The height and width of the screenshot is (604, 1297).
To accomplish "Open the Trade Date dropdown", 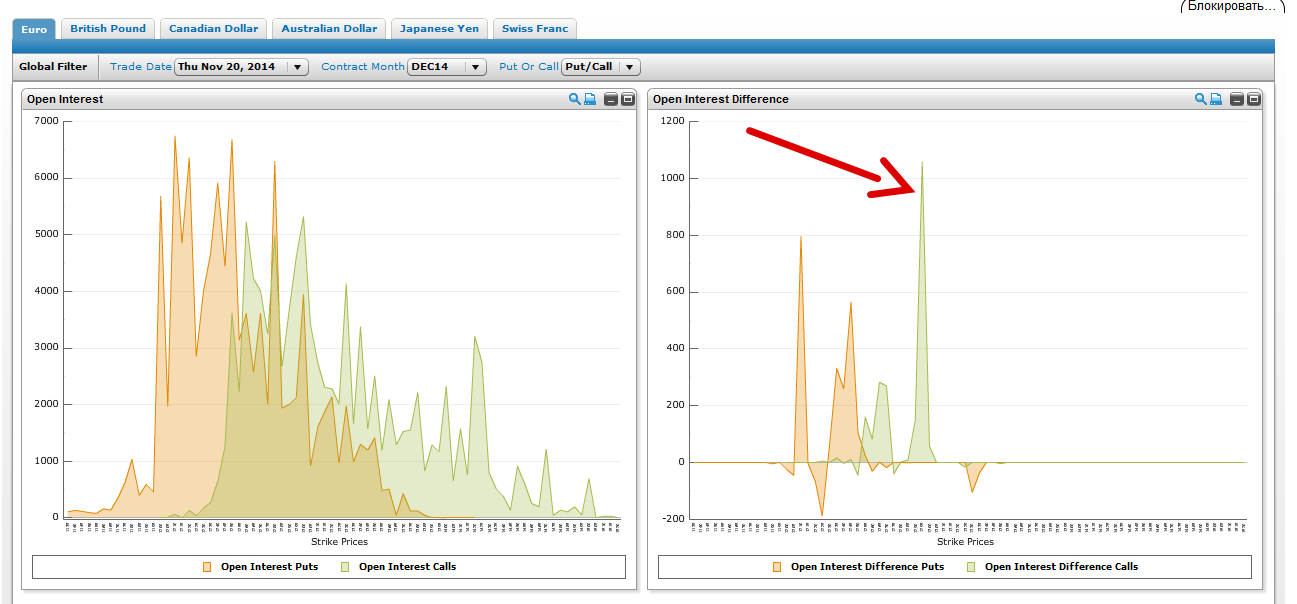I will coord(241,67).
